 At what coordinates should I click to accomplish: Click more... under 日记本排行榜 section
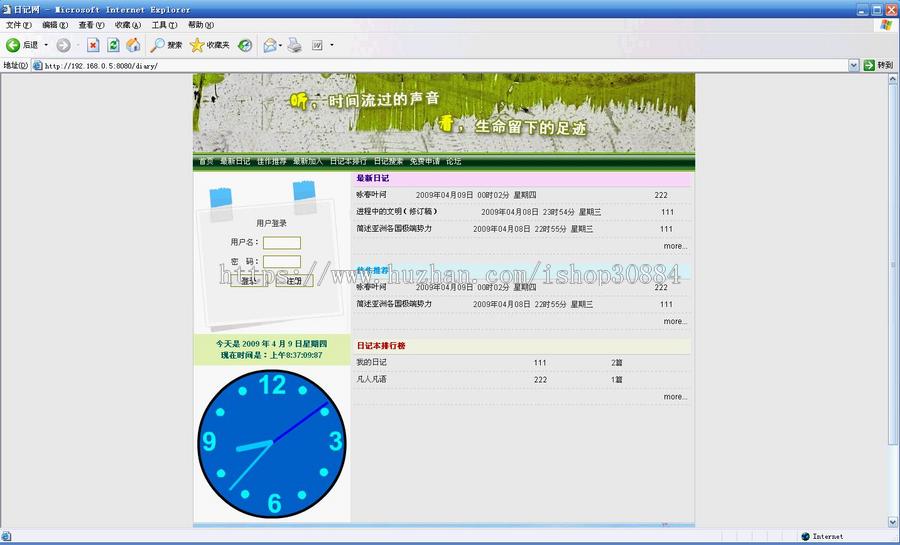click(x=675, y=396)
